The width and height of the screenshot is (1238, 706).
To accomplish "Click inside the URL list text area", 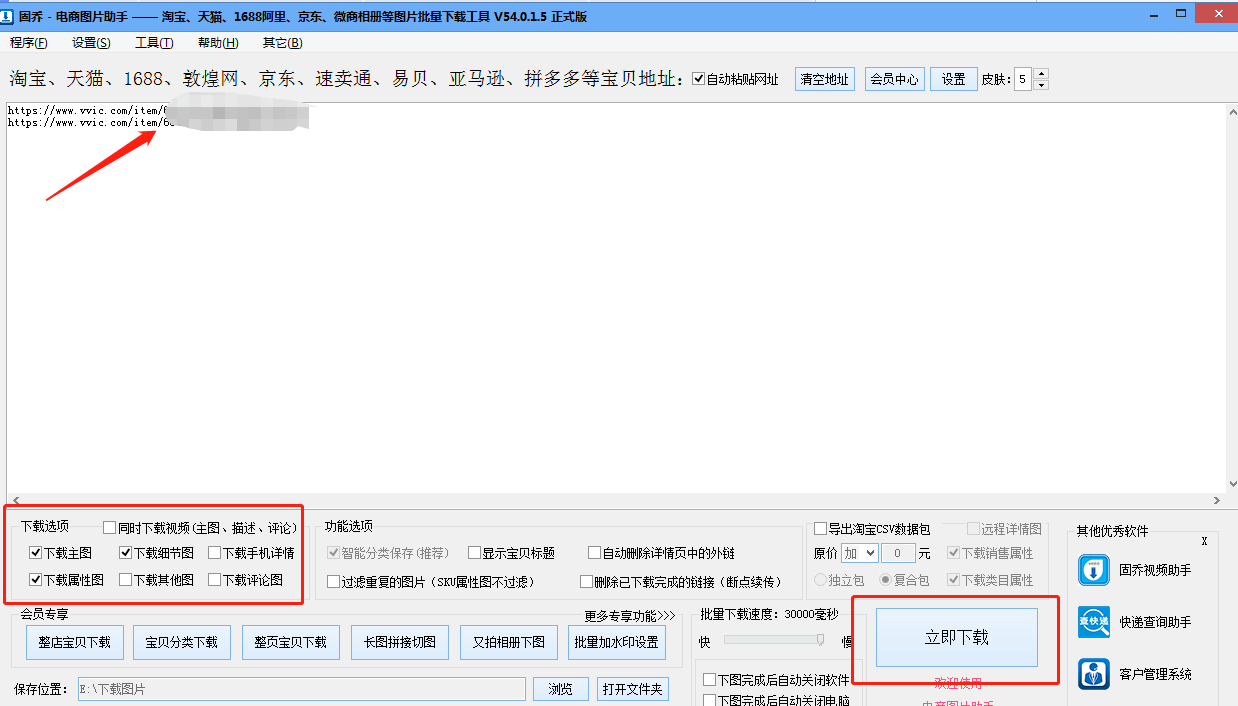I will [615, 300].
